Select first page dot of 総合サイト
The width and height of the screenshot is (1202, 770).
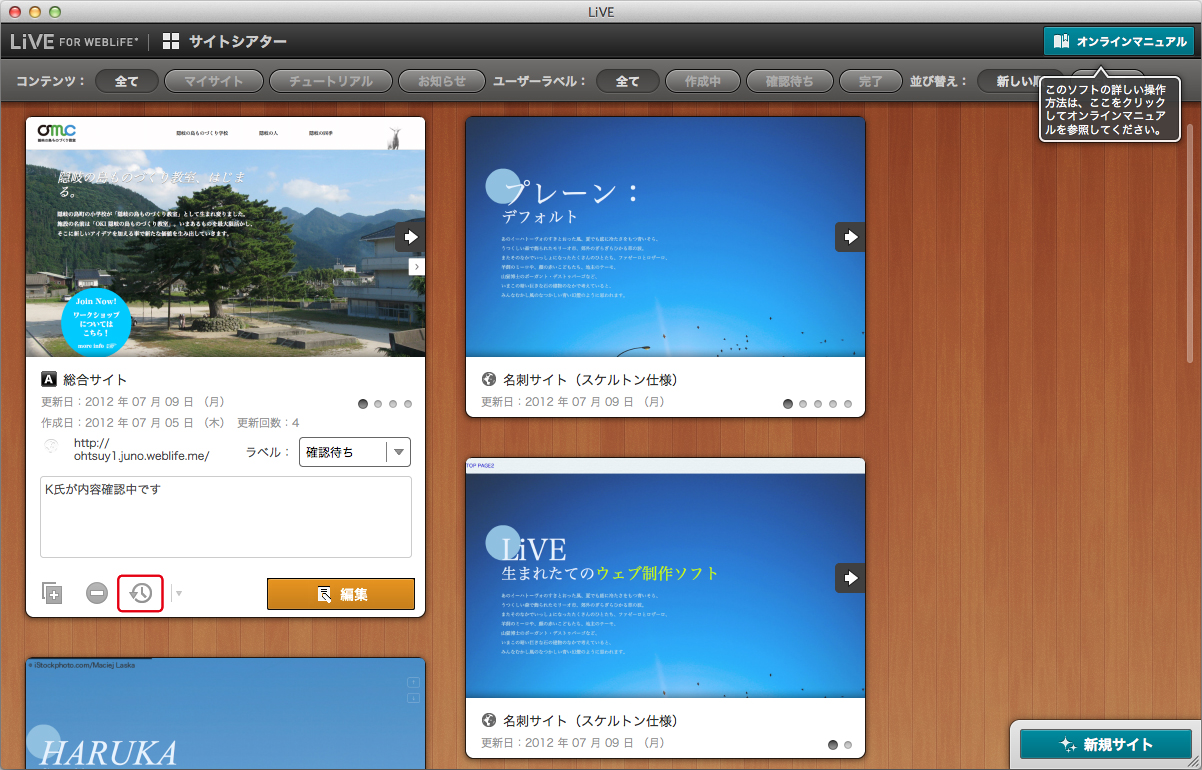pos(364,404)
